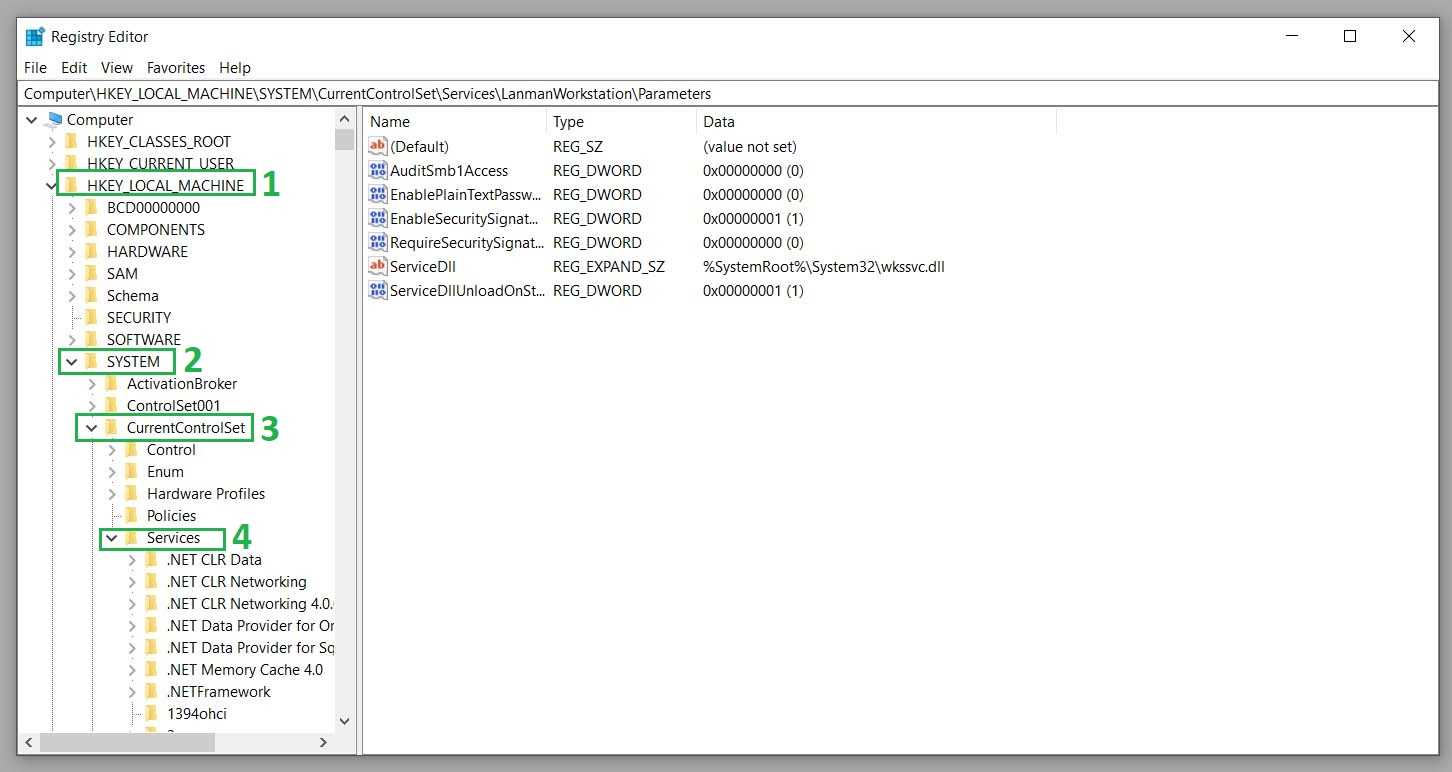This screenshot has height=772, width=1452.
Task: Click the %SystemRoot%\System32\wkssvc.dll data cell
Action: coord(824,267)
